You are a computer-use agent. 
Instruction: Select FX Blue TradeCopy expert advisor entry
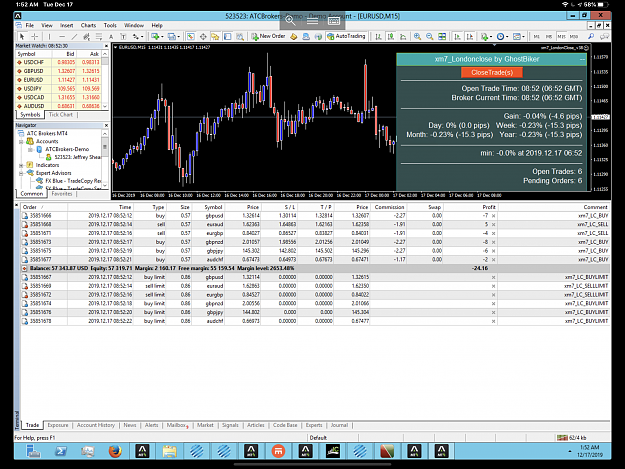coord(70,181)
